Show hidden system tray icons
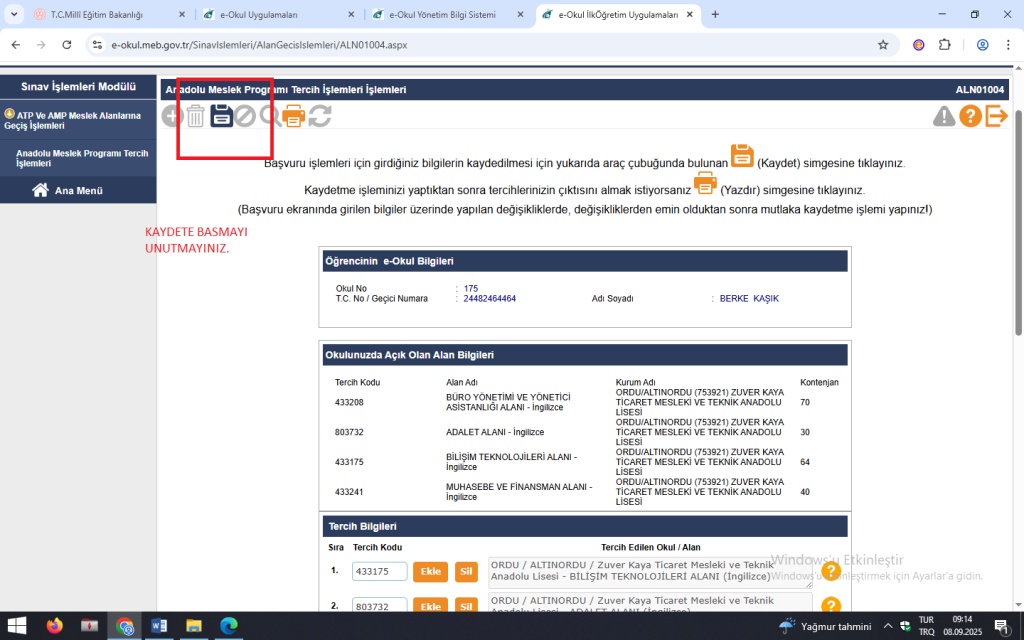The image size is (1024, 640). point(887,626)
